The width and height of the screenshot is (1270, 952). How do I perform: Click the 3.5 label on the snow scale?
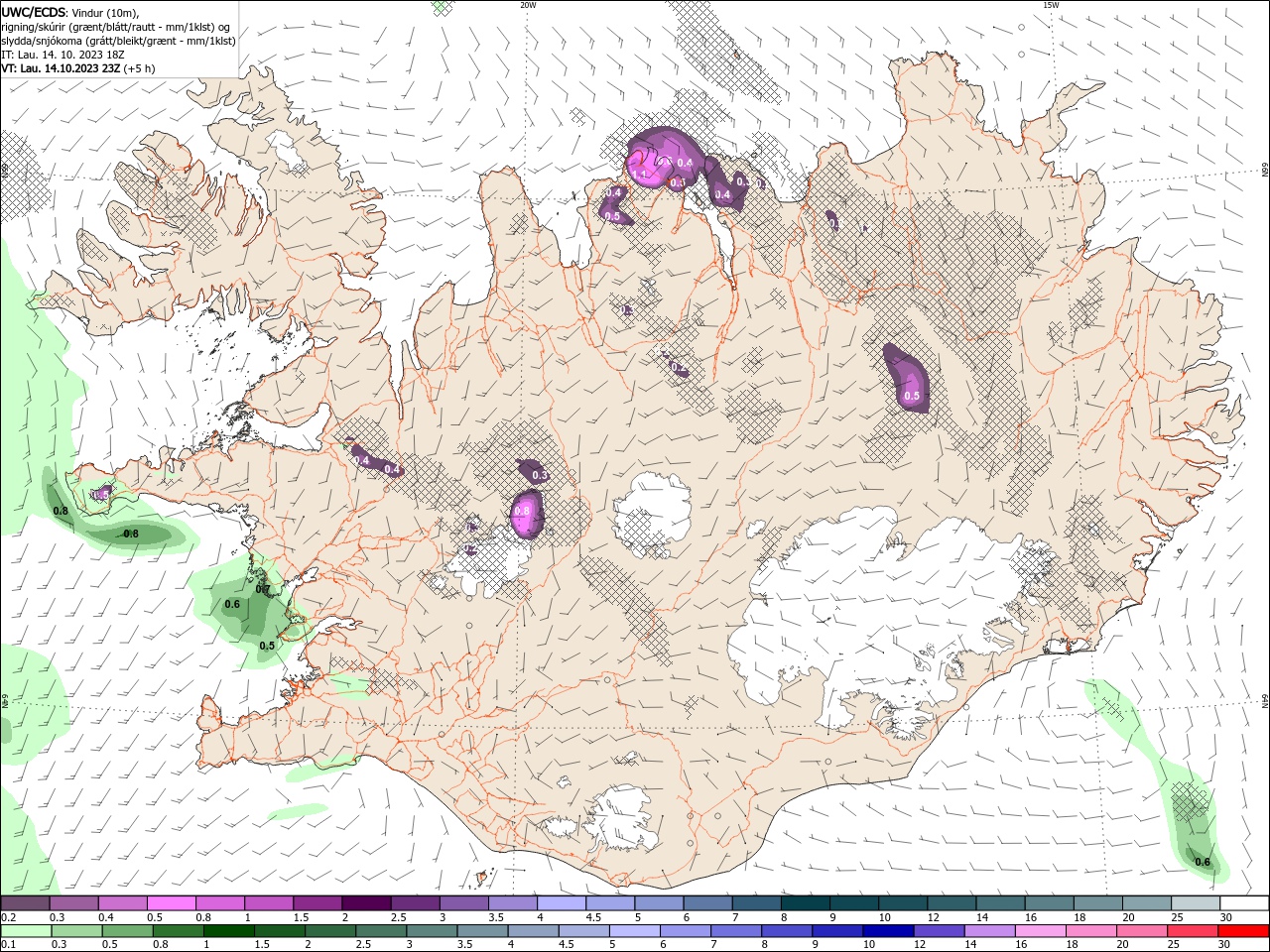[496, 917]
